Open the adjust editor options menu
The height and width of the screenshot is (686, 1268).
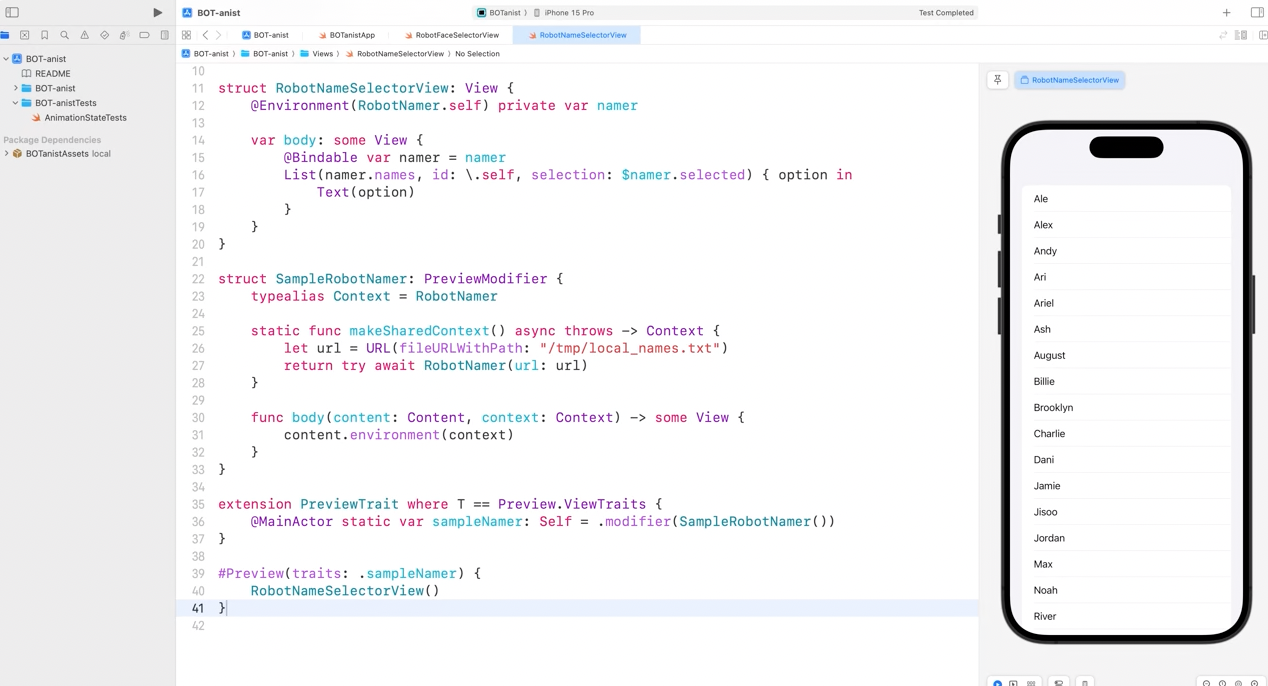point(1241,35)
